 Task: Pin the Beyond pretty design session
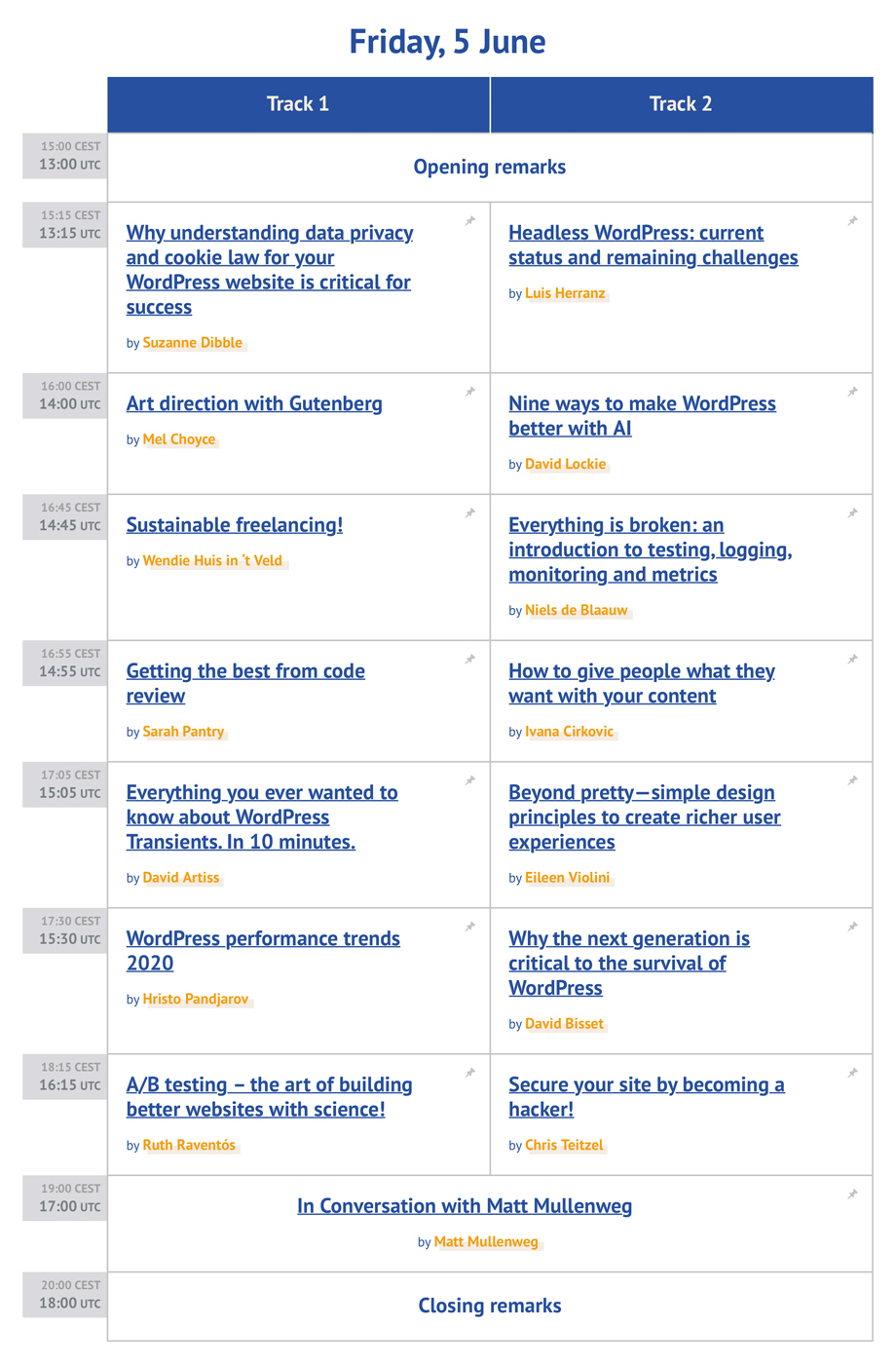click(852, 780)
